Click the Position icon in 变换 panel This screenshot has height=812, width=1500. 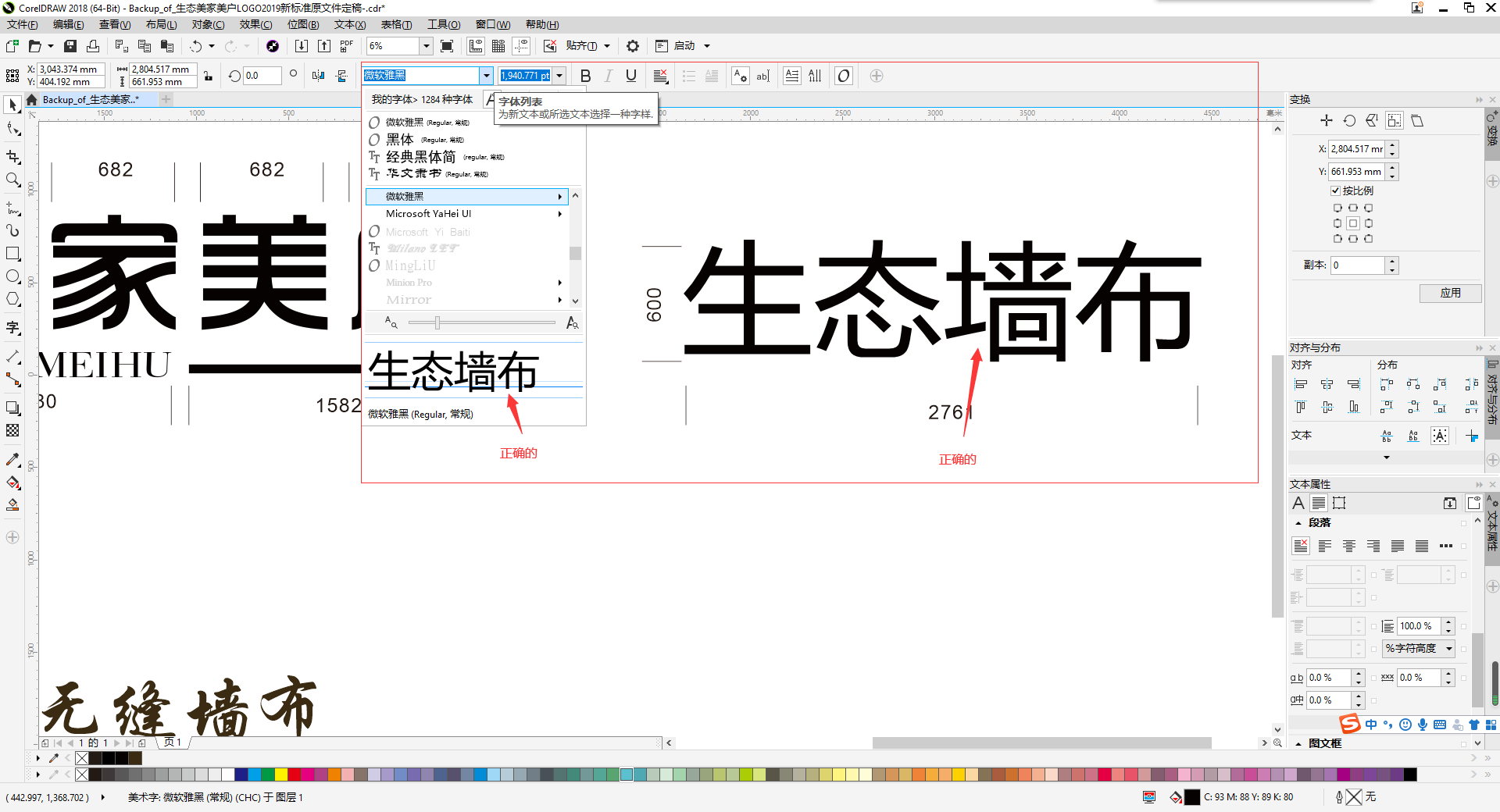coord(1326,120)
